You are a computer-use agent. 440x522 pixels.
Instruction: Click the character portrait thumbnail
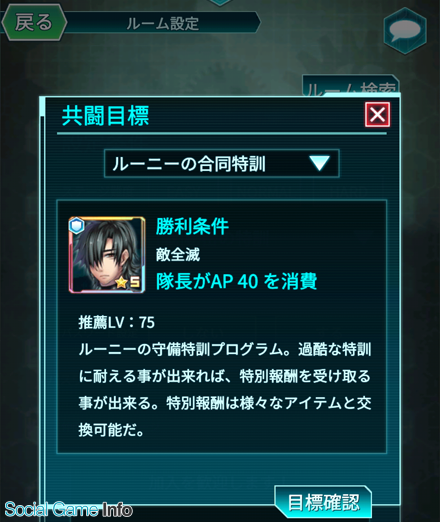[x=107, y=255]
